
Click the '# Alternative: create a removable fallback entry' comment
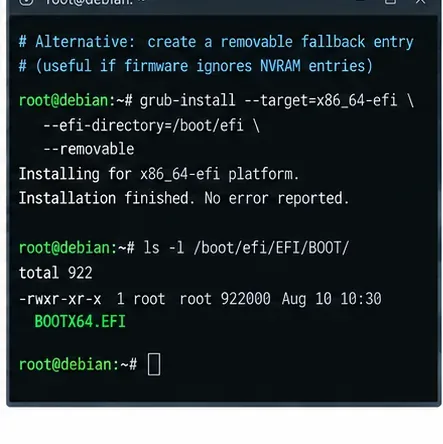tap(216, 42)
